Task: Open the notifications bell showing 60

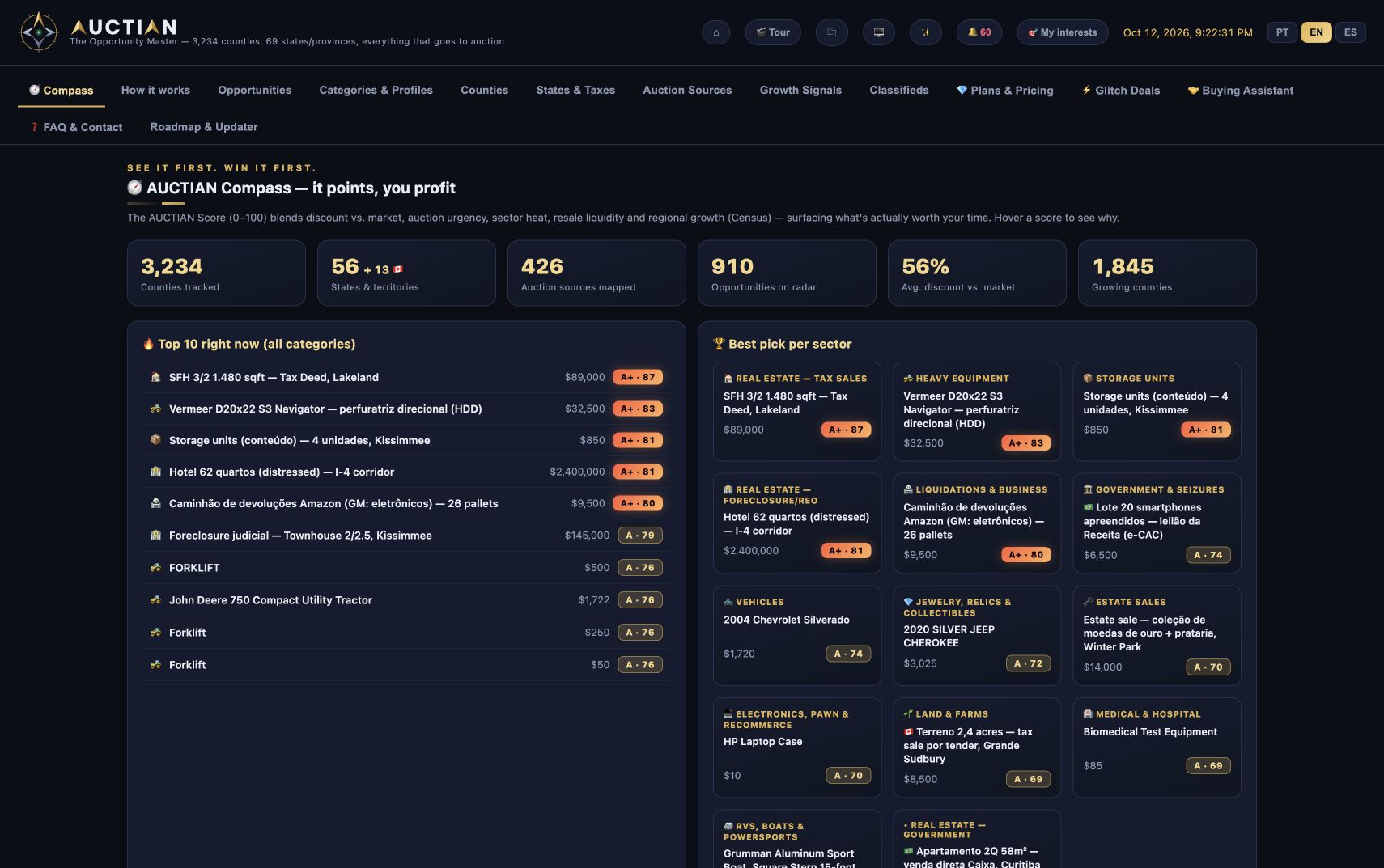Action: [x=979, y=32]
